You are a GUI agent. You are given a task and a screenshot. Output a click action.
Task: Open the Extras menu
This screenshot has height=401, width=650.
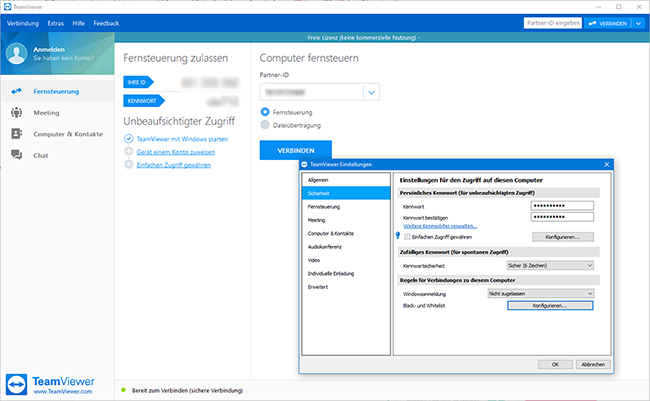point(56,21)
